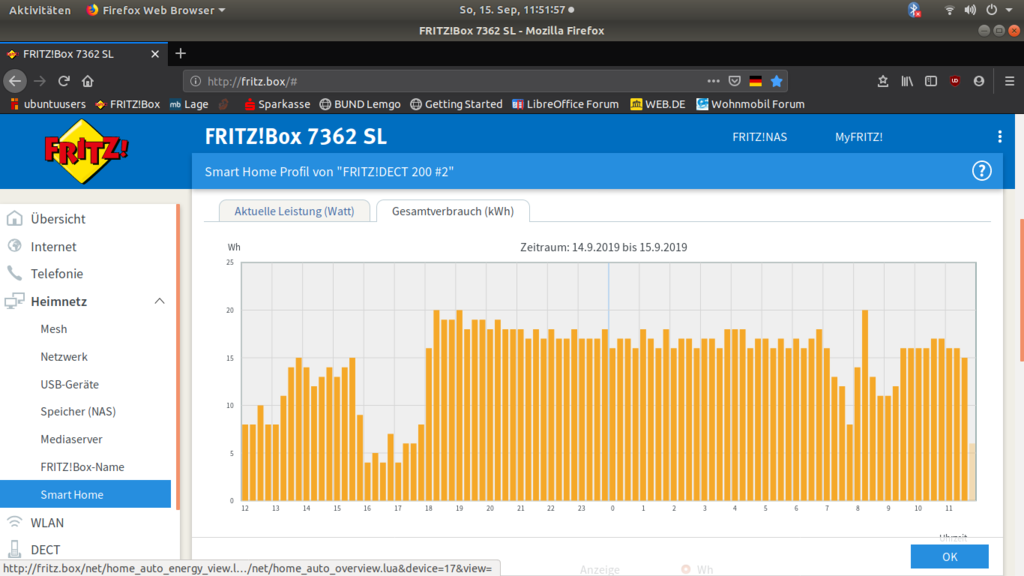Select Smart Home under Heimnetz
This screenshot has height=576, width=1024.
pos(86,494)
